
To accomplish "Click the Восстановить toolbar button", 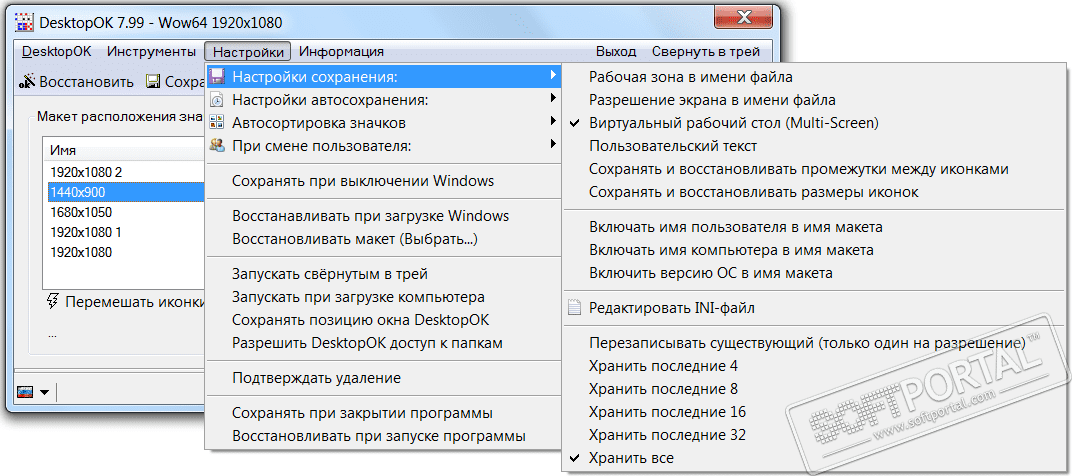I will click(x=77, y=82).
